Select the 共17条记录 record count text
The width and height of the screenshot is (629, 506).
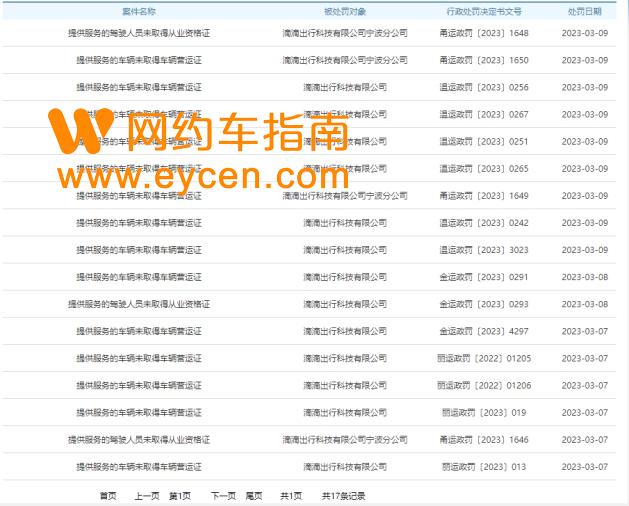point(343,496)
